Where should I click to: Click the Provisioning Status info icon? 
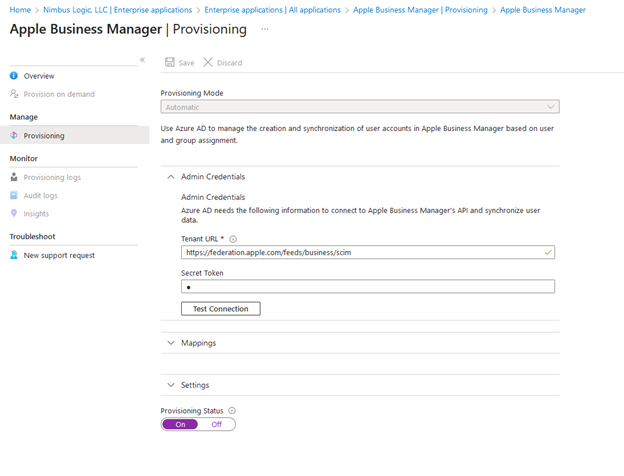pos(232,410)
